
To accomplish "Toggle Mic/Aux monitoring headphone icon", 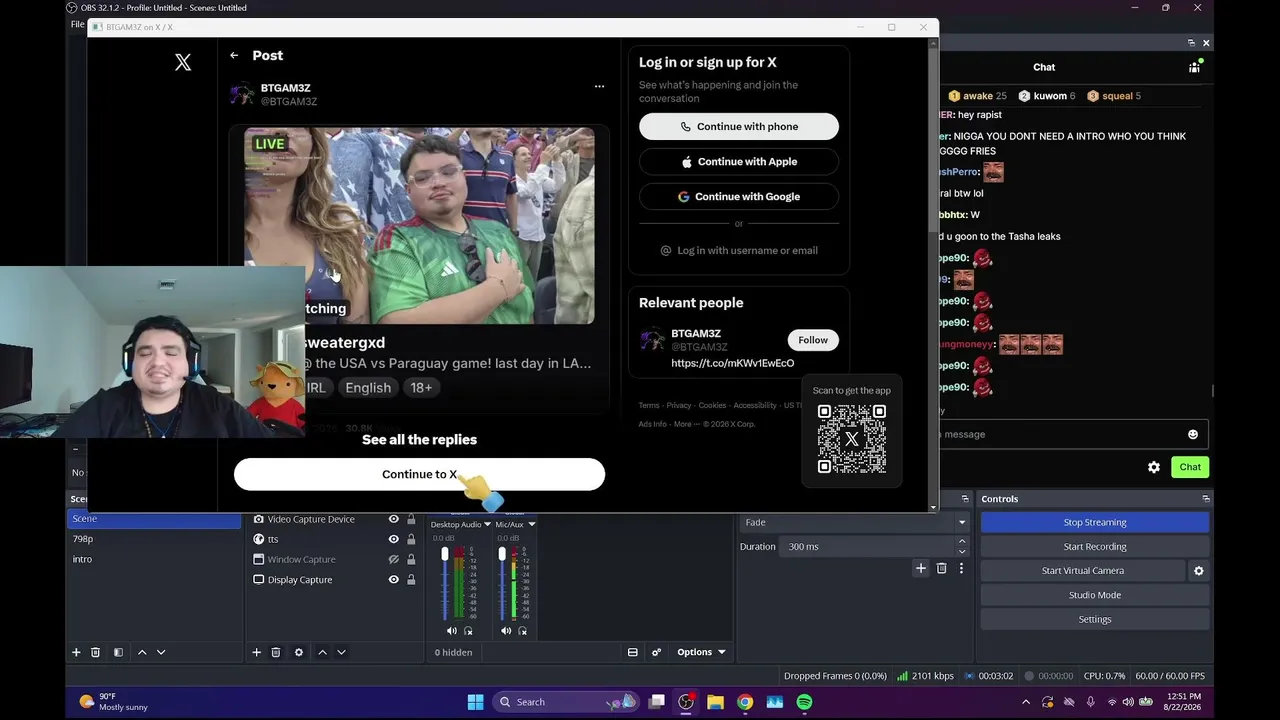I will pyautogui.click(x=522, y=631).
